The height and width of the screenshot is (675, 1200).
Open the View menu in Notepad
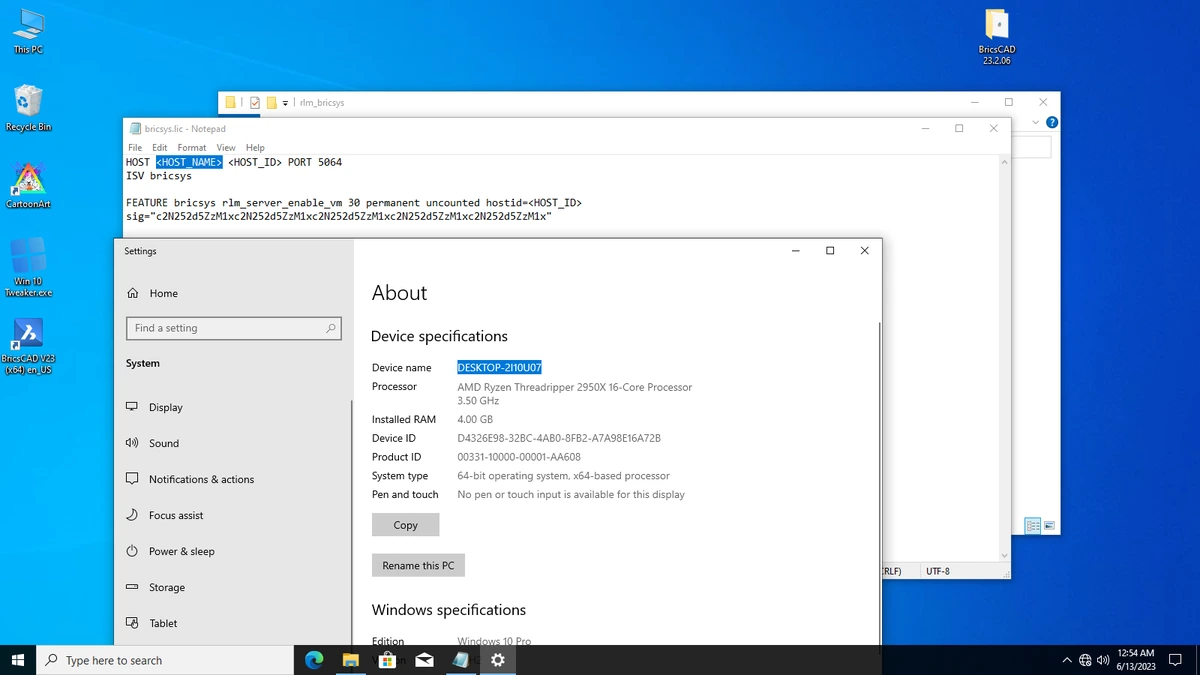click(x=226, y=147)
